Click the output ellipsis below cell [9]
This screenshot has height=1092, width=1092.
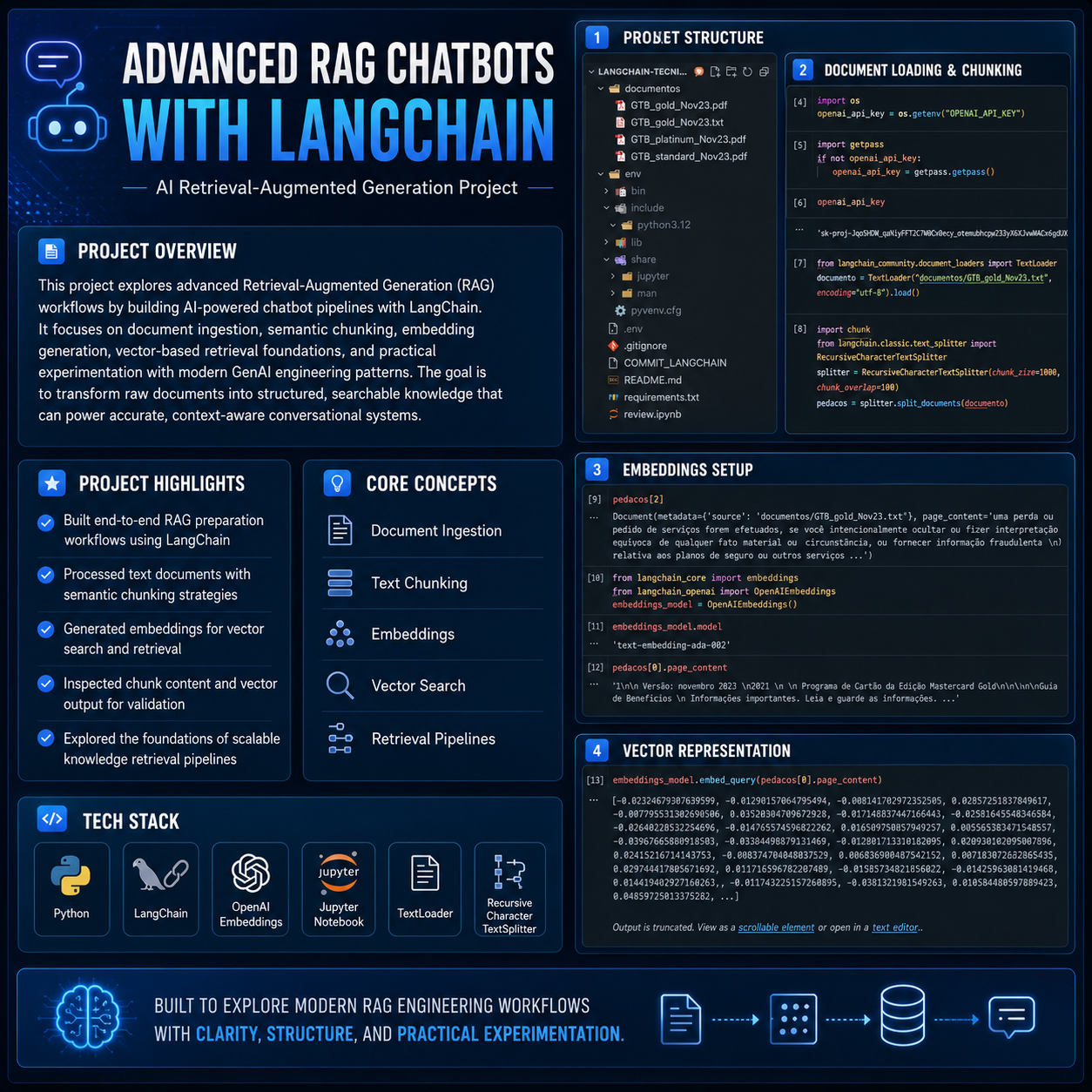594,516
